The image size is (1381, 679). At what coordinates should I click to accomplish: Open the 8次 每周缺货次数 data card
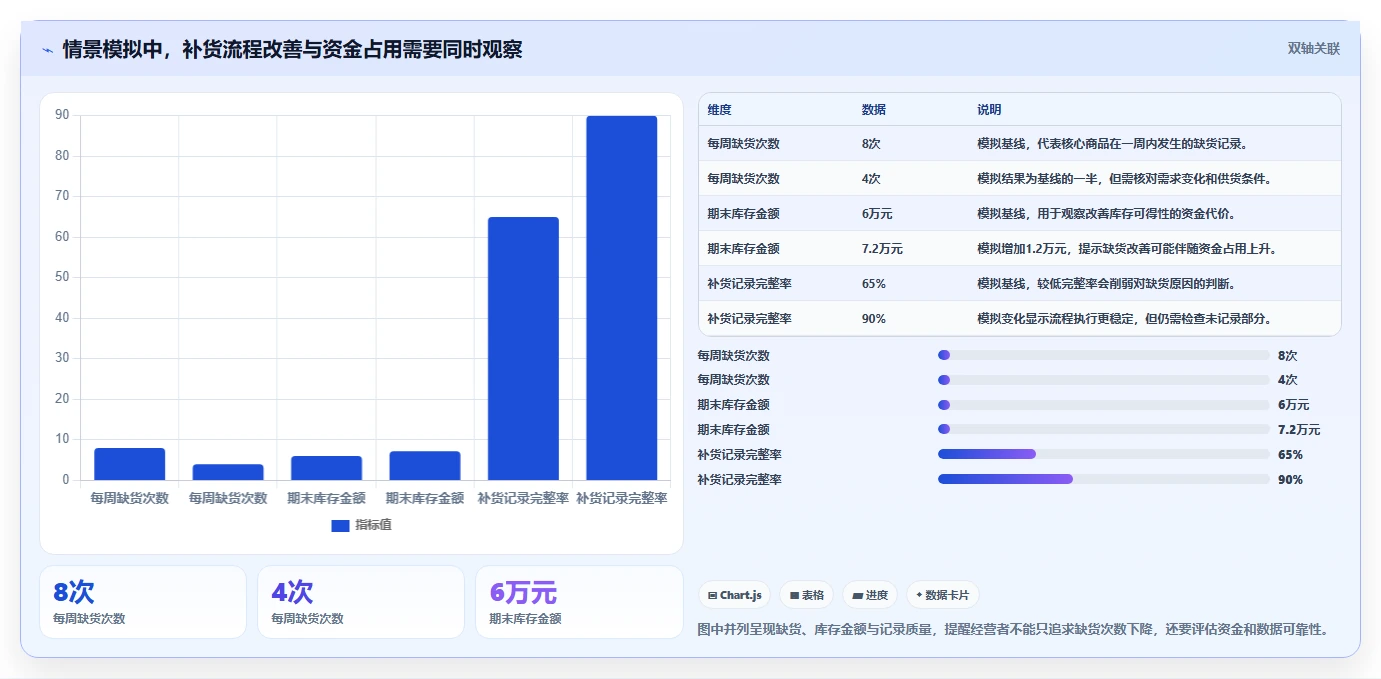143,602
